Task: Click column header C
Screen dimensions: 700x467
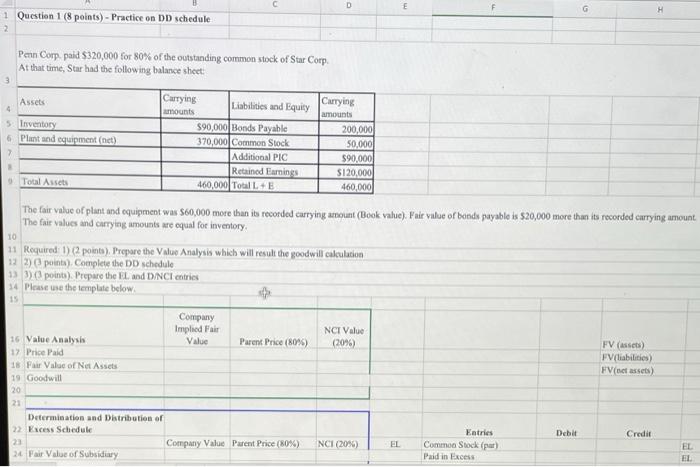Action: click(x=275, y=4)
